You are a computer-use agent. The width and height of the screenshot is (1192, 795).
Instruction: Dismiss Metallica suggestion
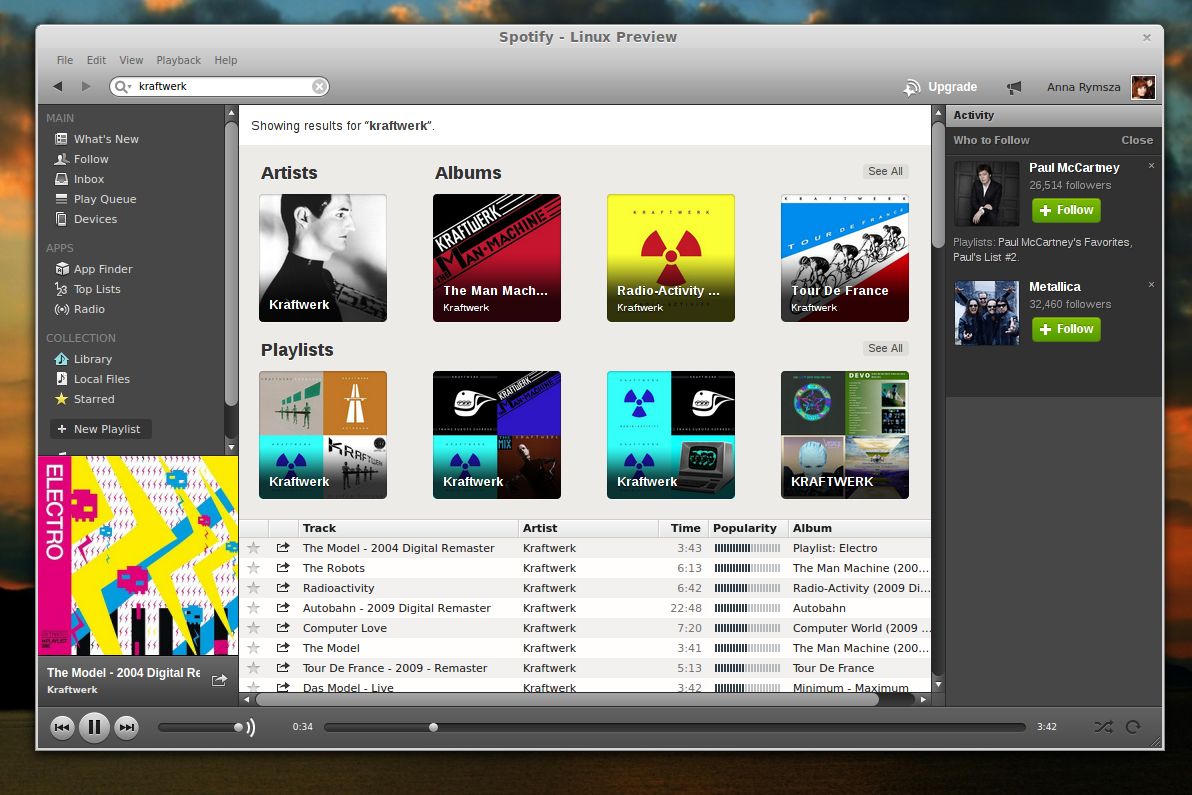1151,285
